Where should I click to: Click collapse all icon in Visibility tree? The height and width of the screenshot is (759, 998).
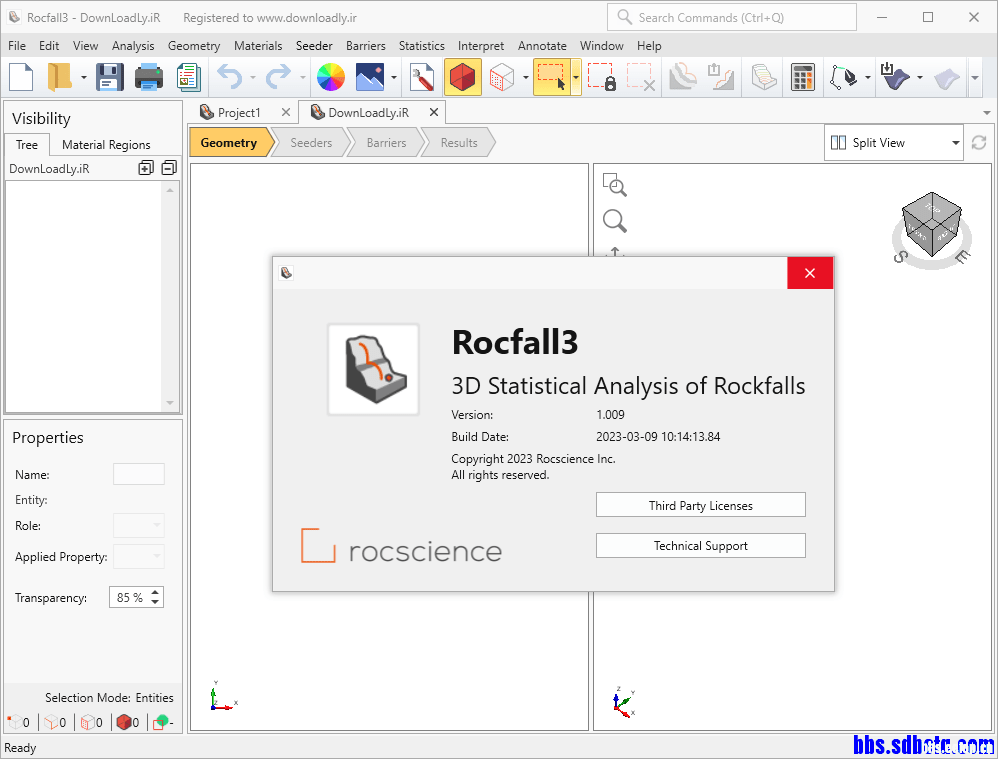[x=168, y=169]
